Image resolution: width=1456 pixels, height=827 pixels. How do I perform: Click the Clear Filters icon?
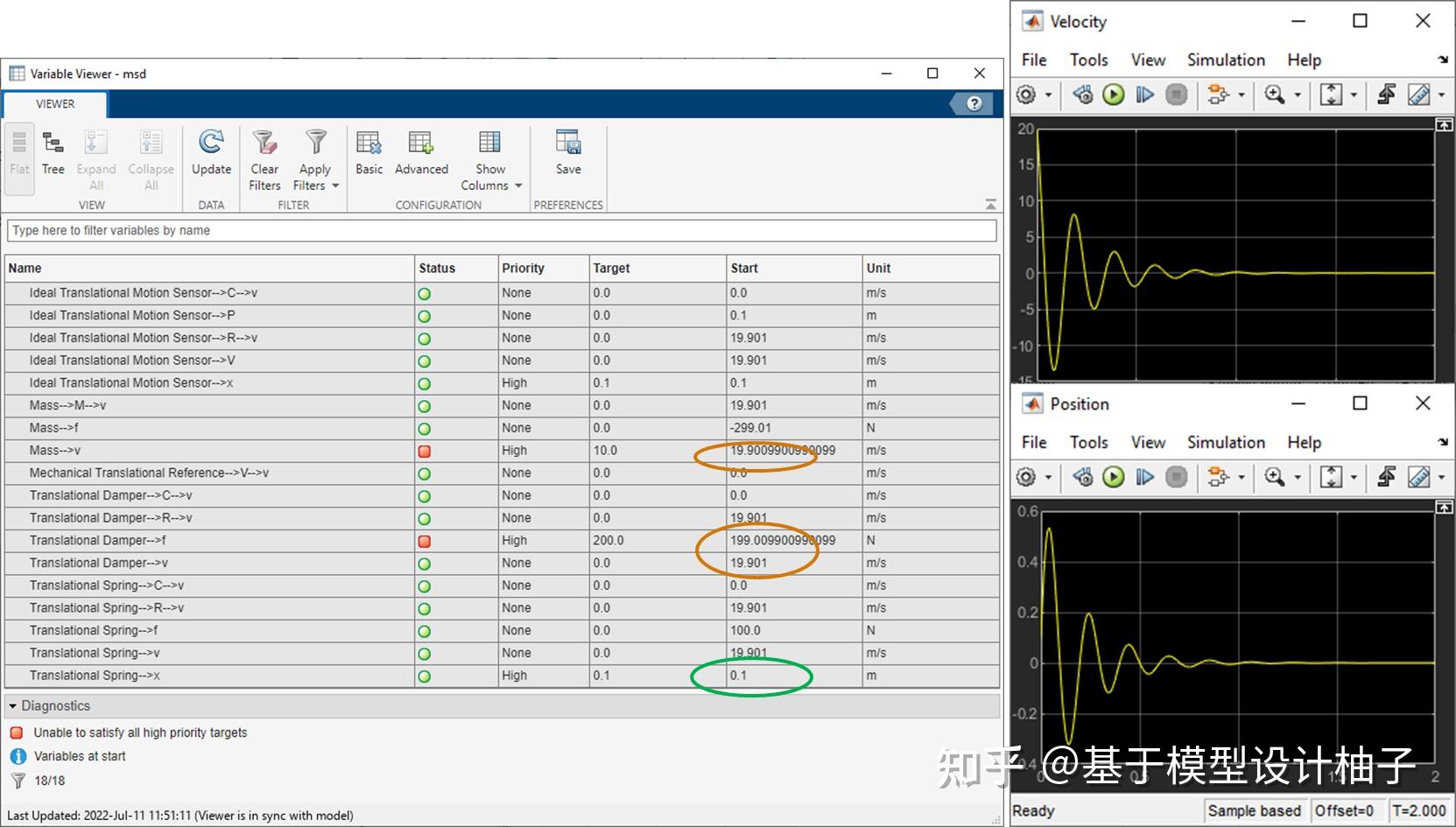point(264,156)
